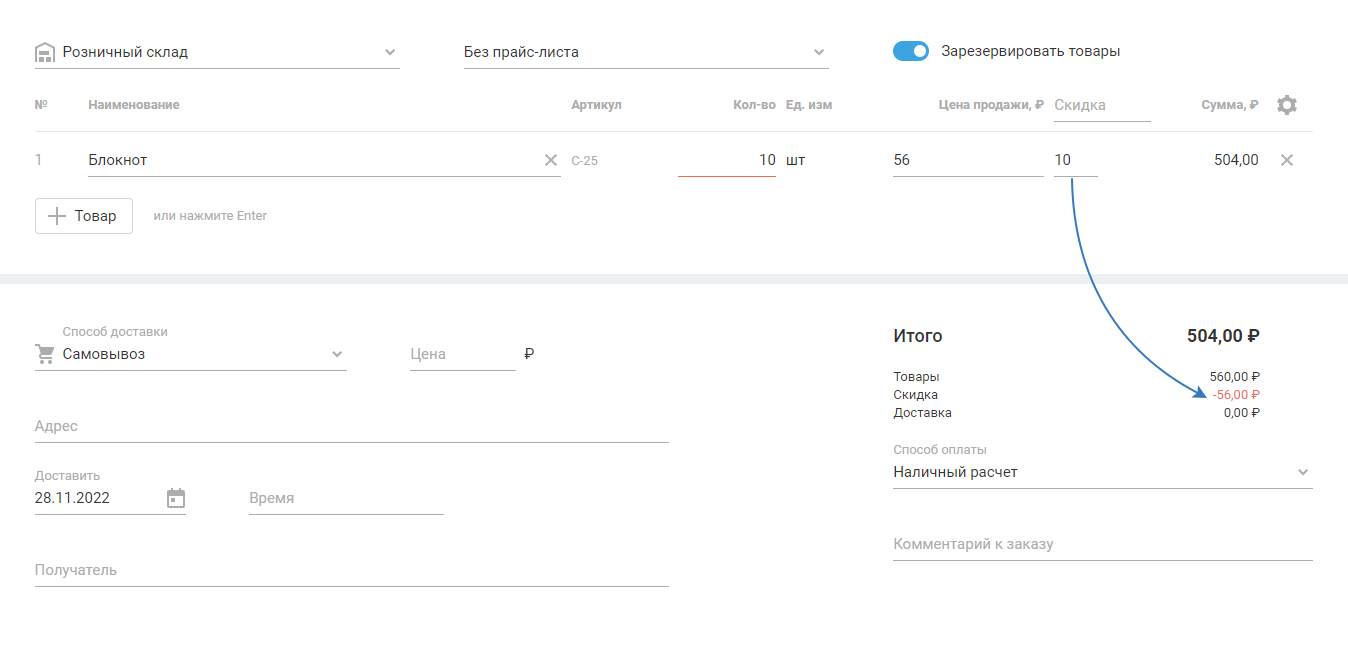Toggle Зарезервировать товары switch

(911, 51)
